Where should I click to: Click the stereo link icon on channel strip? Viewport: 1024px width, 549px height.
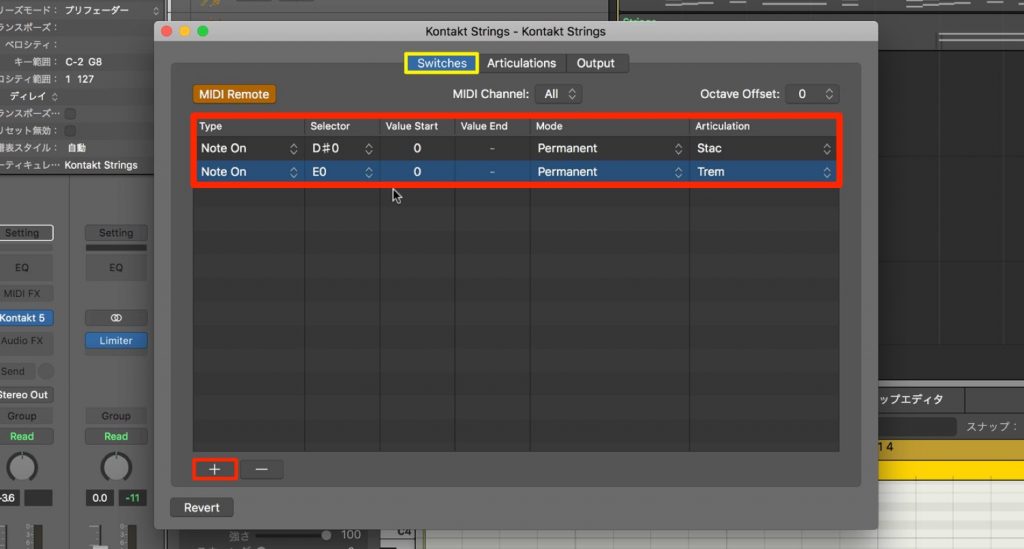tap(116, 317)
